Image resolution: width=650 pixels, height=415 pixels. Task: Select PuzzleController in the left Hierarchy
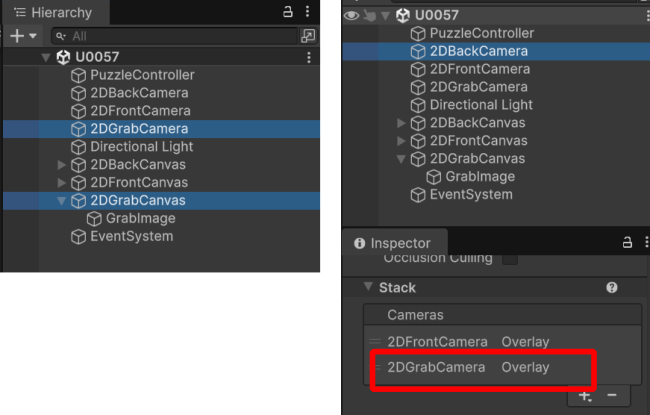coord(142,75)
